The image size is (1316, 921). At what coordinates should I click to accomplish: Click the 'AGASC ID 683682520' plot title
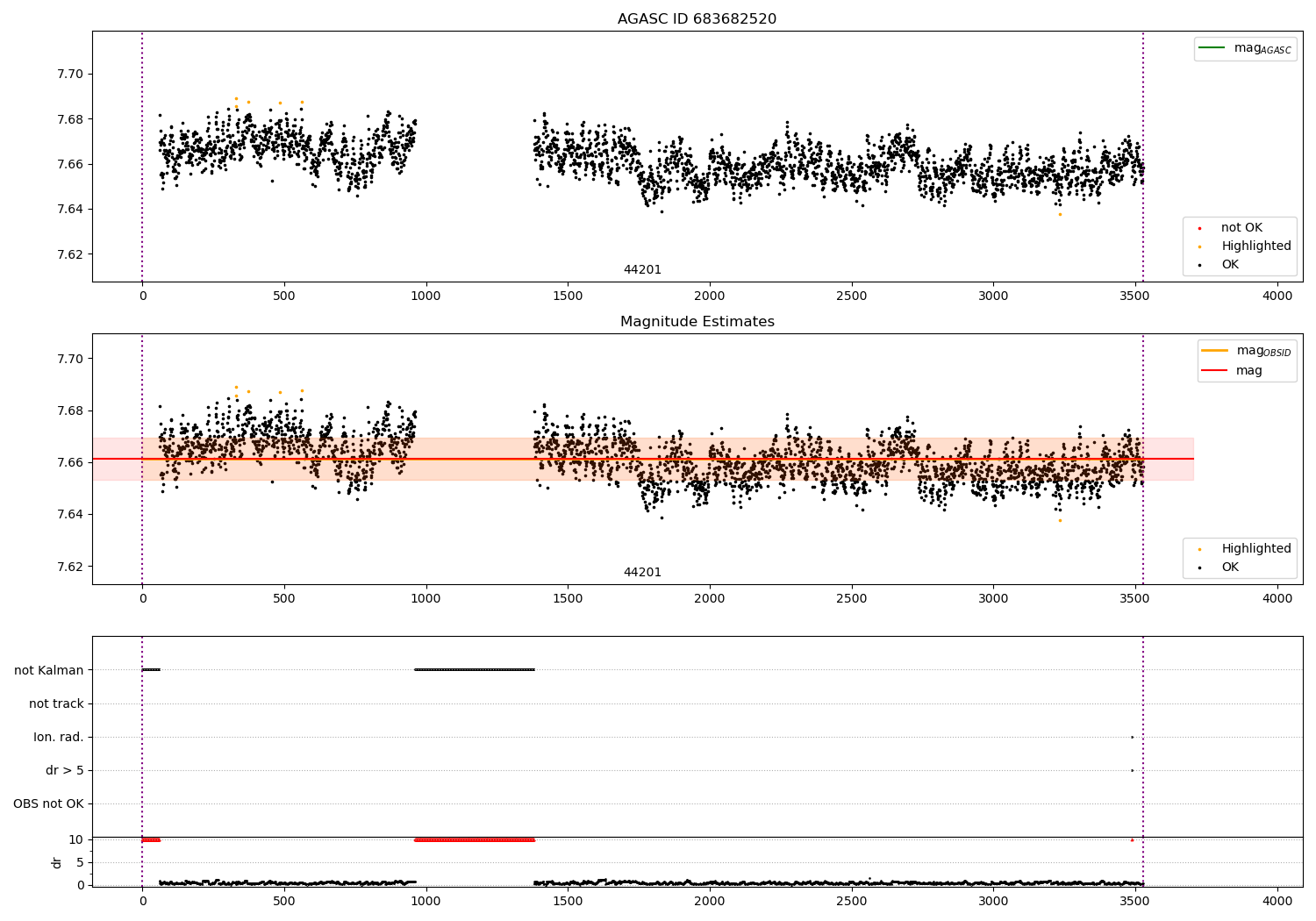pos(697,19)
